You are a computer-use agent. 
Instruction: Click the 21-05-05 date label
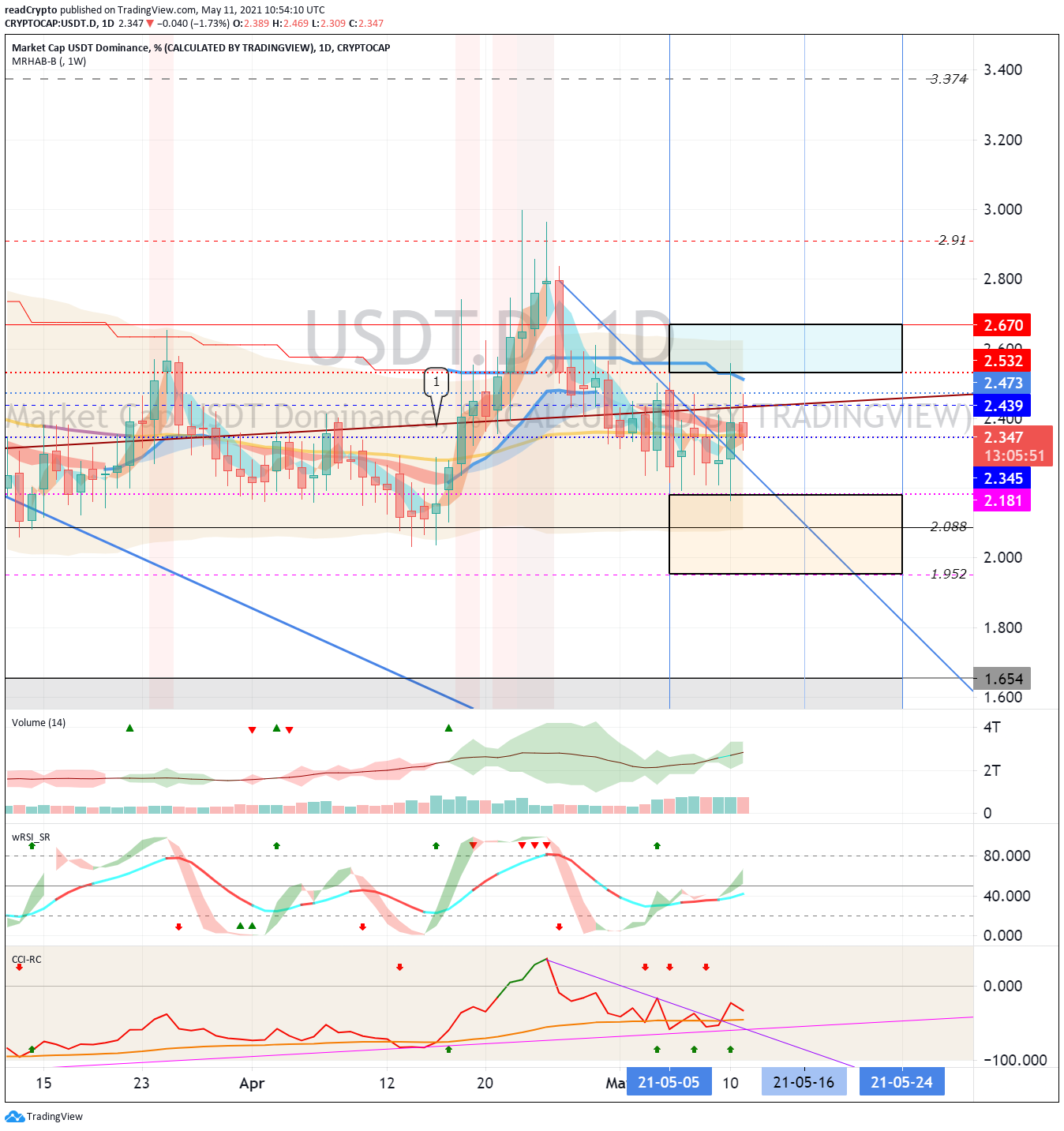point(669,1082)
